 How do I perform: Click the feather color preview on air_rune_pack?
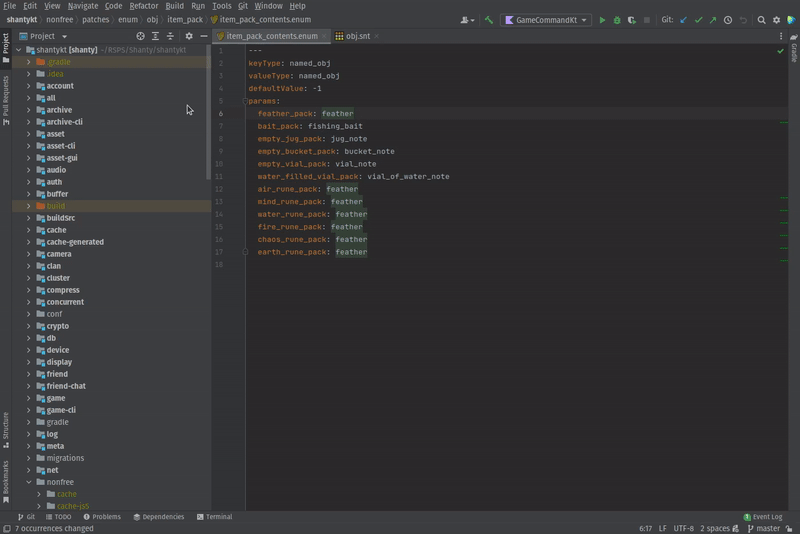tap(341, 189)
